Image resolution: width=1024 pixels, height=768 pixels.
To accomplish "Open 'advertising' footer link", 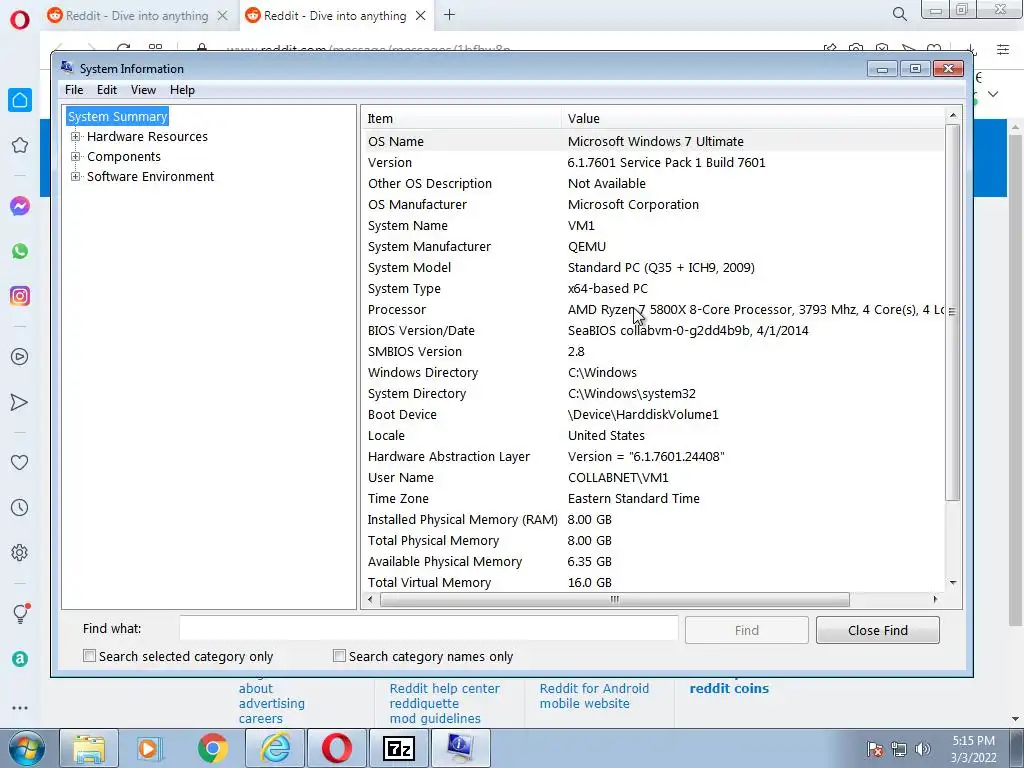I will 272,703.
